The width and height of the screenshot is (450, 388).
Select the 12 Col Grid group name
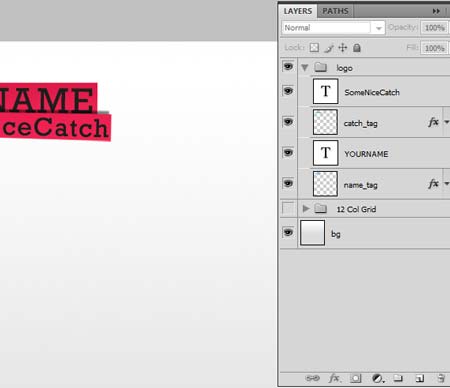coord(356,209)
